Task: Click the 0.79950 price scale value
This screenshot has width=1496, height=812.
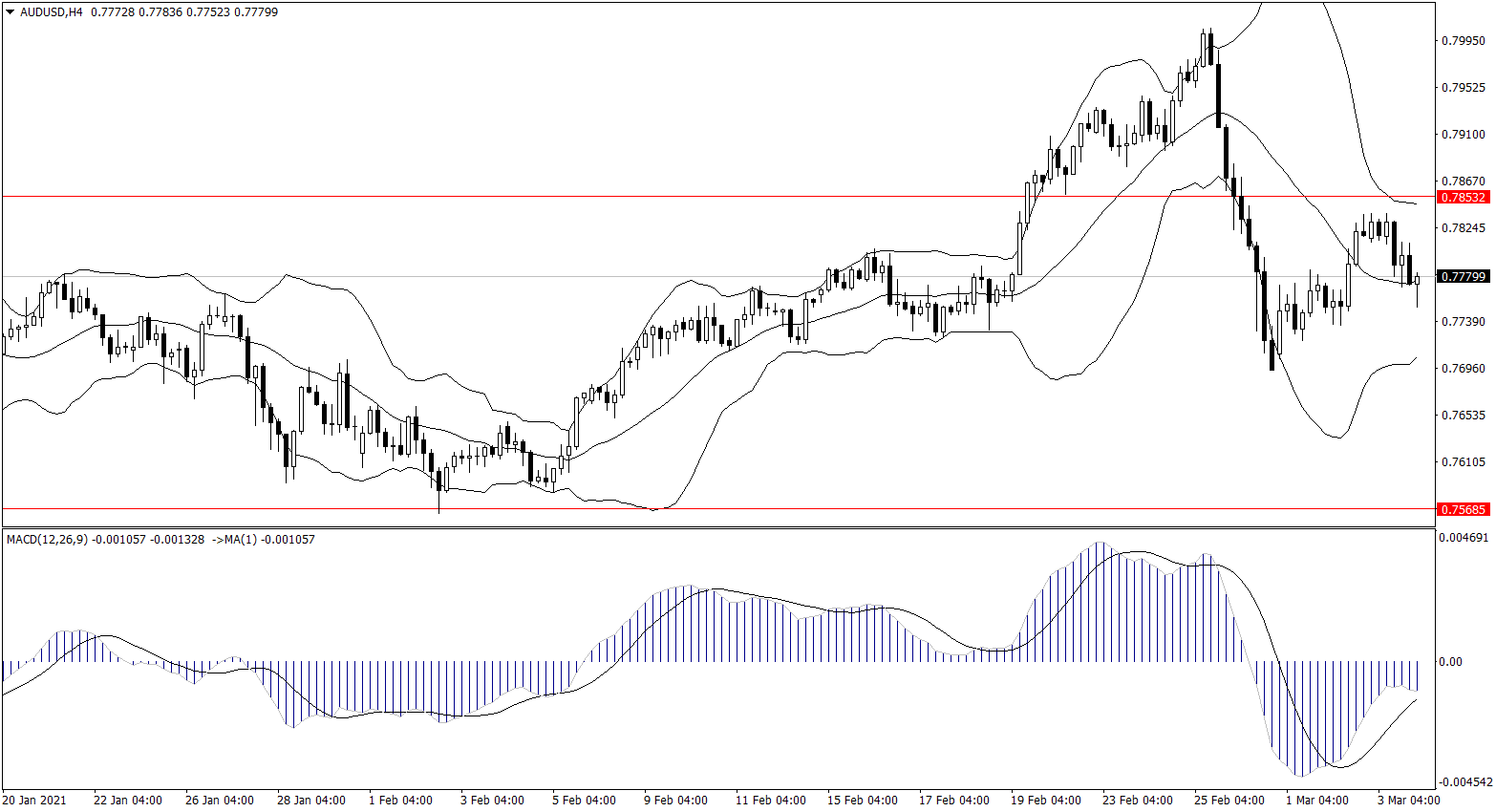Action: click(x=1463, y=41)
